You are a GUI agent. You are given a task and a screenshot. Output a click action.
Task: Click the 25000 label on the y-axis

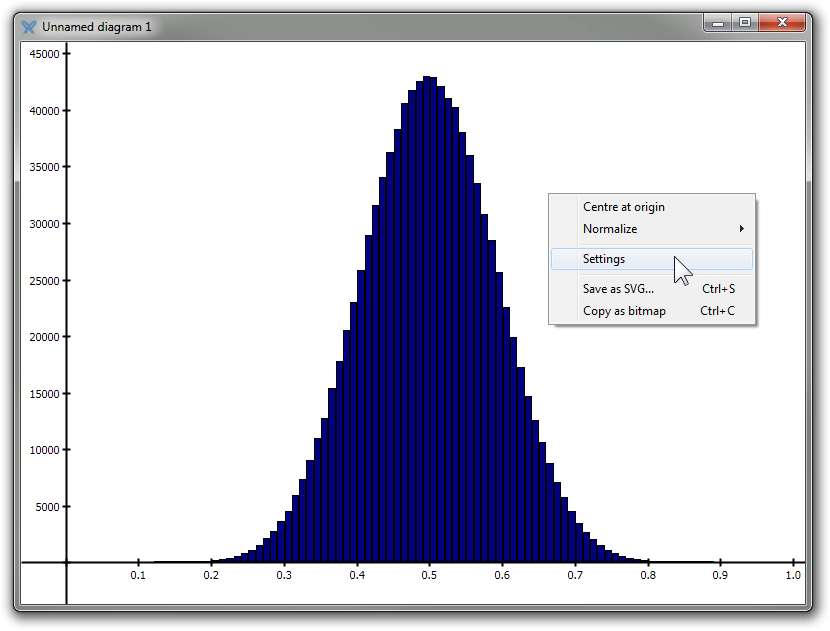[x=40, y=280]
